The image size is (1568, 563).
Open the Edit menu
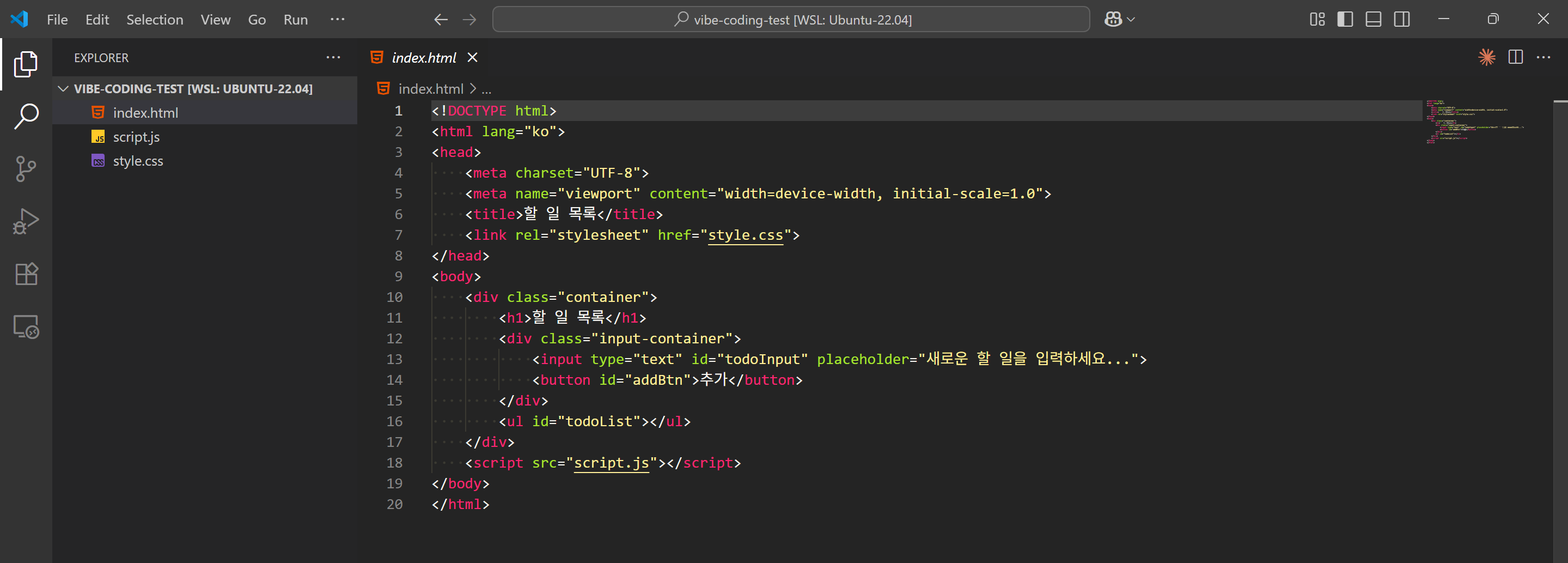click(x=97, y=20)
